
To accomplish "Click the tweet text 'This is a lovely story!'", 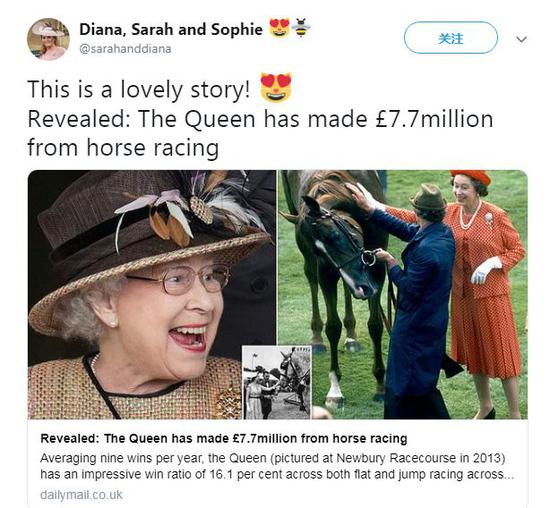I will pyautogui.click(x=139, y=89).
